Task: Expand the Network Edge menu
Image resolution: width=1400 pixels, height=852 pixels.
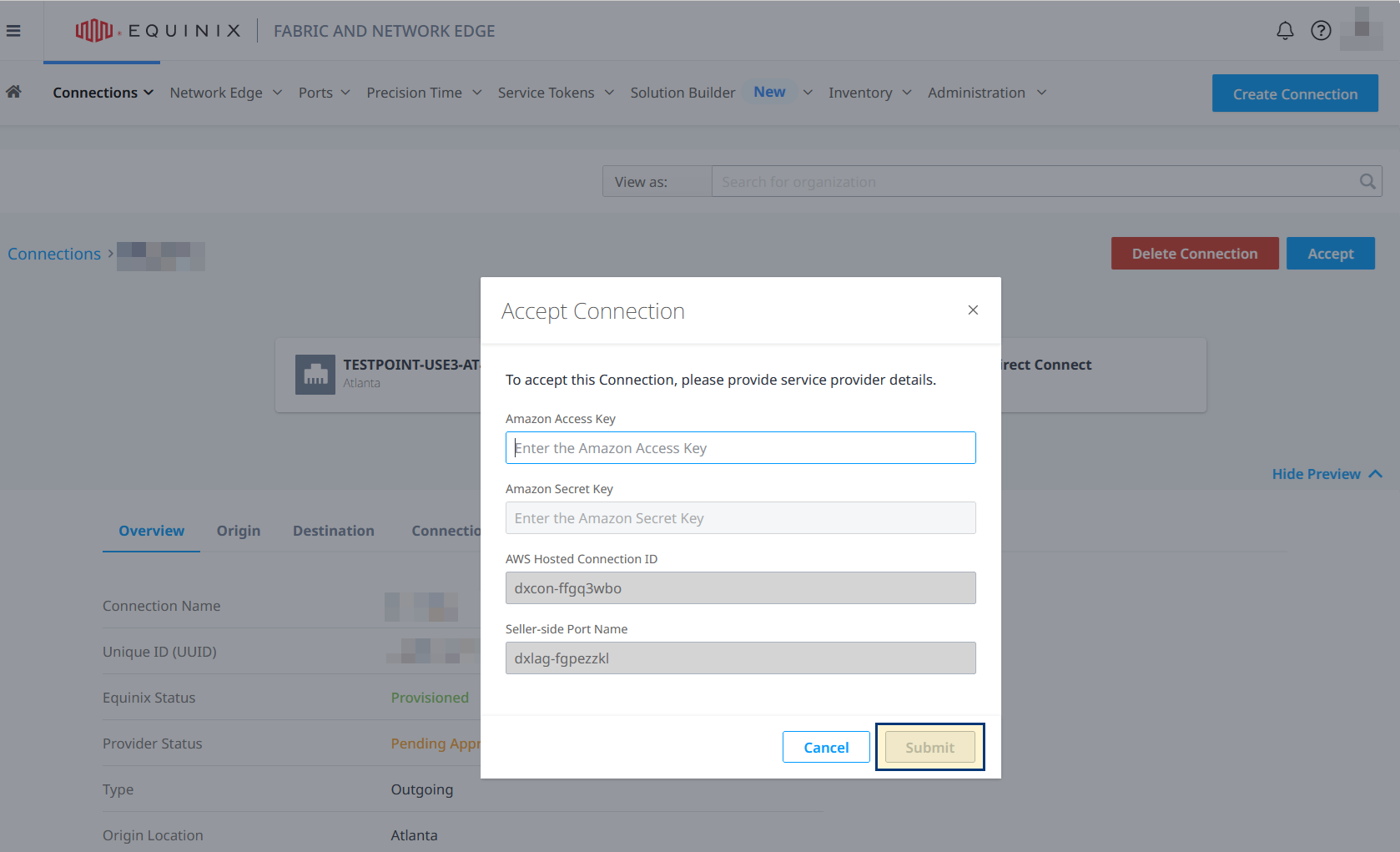Action: coord(226,93)
